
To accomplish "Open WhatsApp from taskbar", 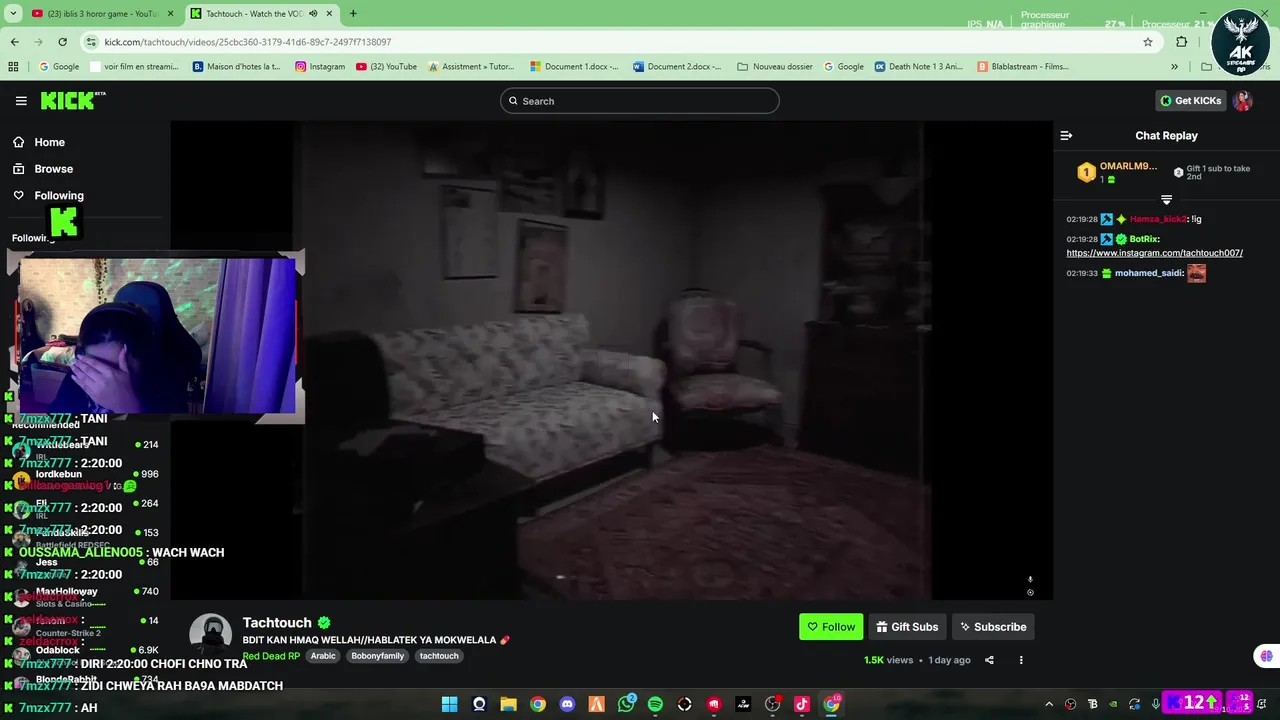I will click(x=626, y=705).
